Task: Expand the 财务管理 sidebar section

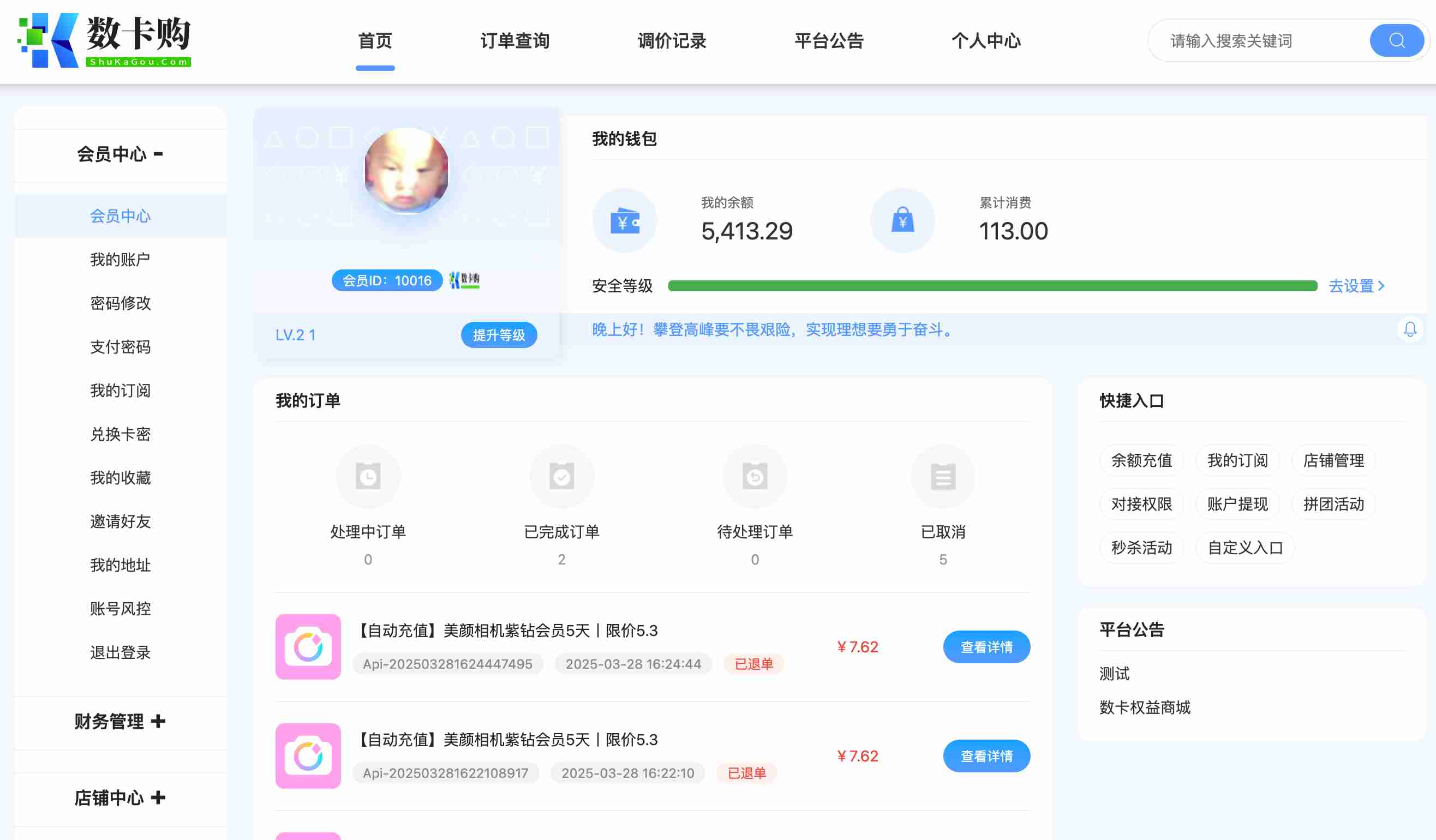Action: 120,722
